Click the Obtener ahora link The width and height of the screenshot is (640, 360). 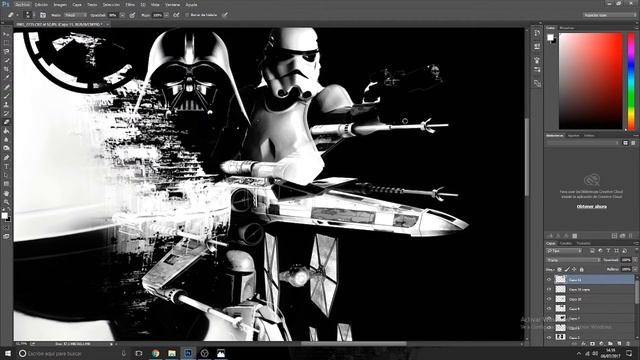[x=591, y=207]
